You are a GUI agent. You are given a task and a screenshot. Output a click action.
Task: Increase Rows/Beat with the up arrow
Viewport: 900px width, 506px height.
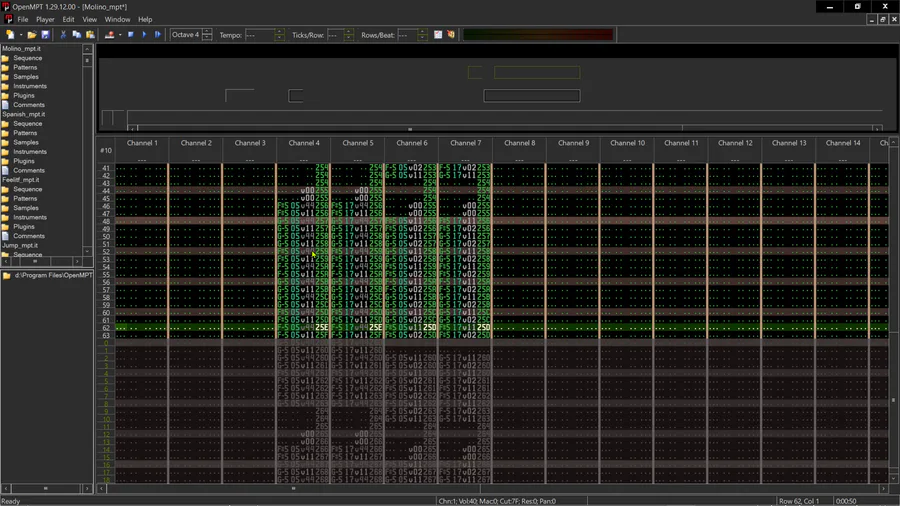[x=422, y=32]
